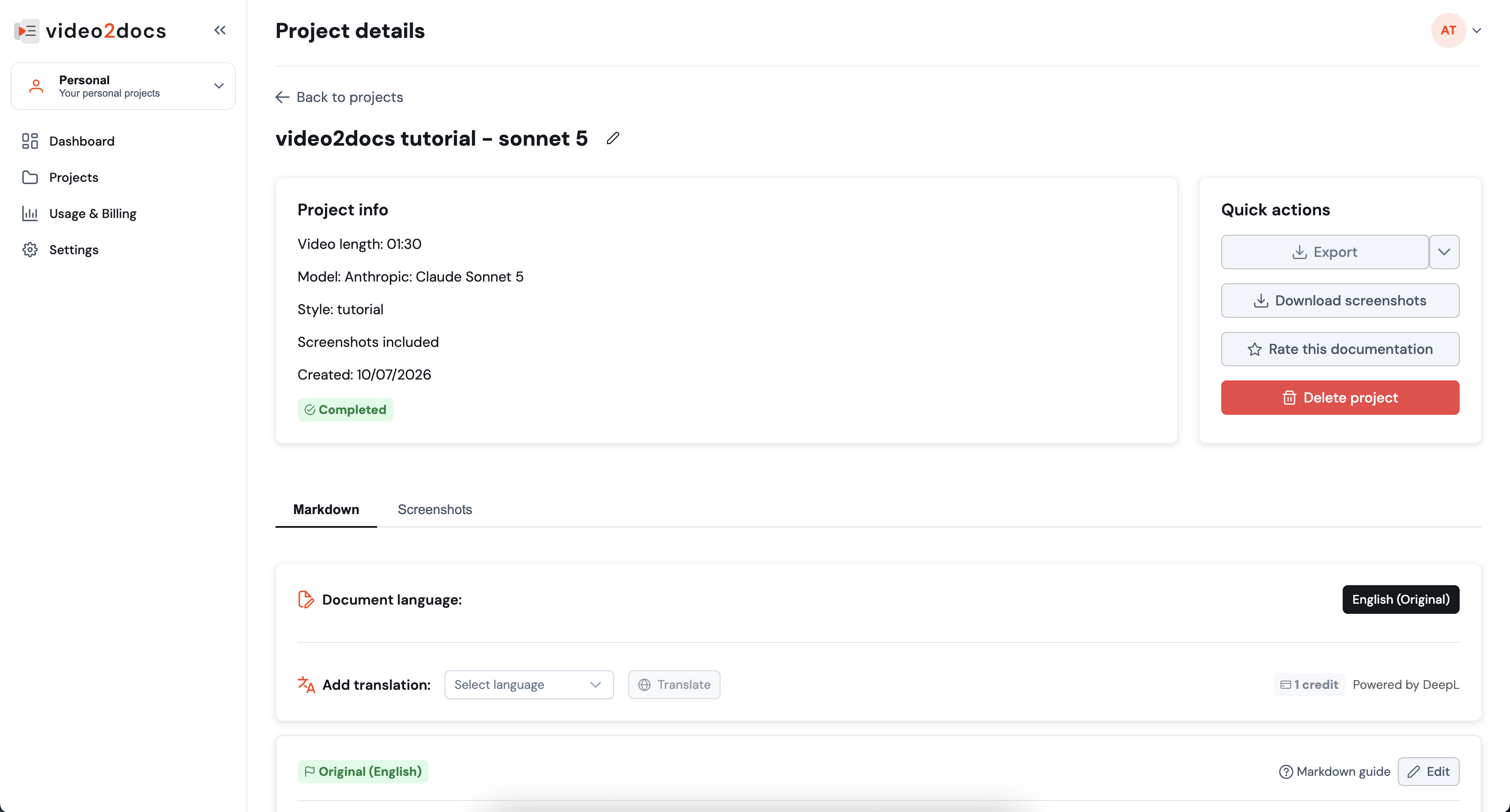Click the star icon in Rate button
This screenshot has width=1510, height=812.
[x=1254, y=349]
